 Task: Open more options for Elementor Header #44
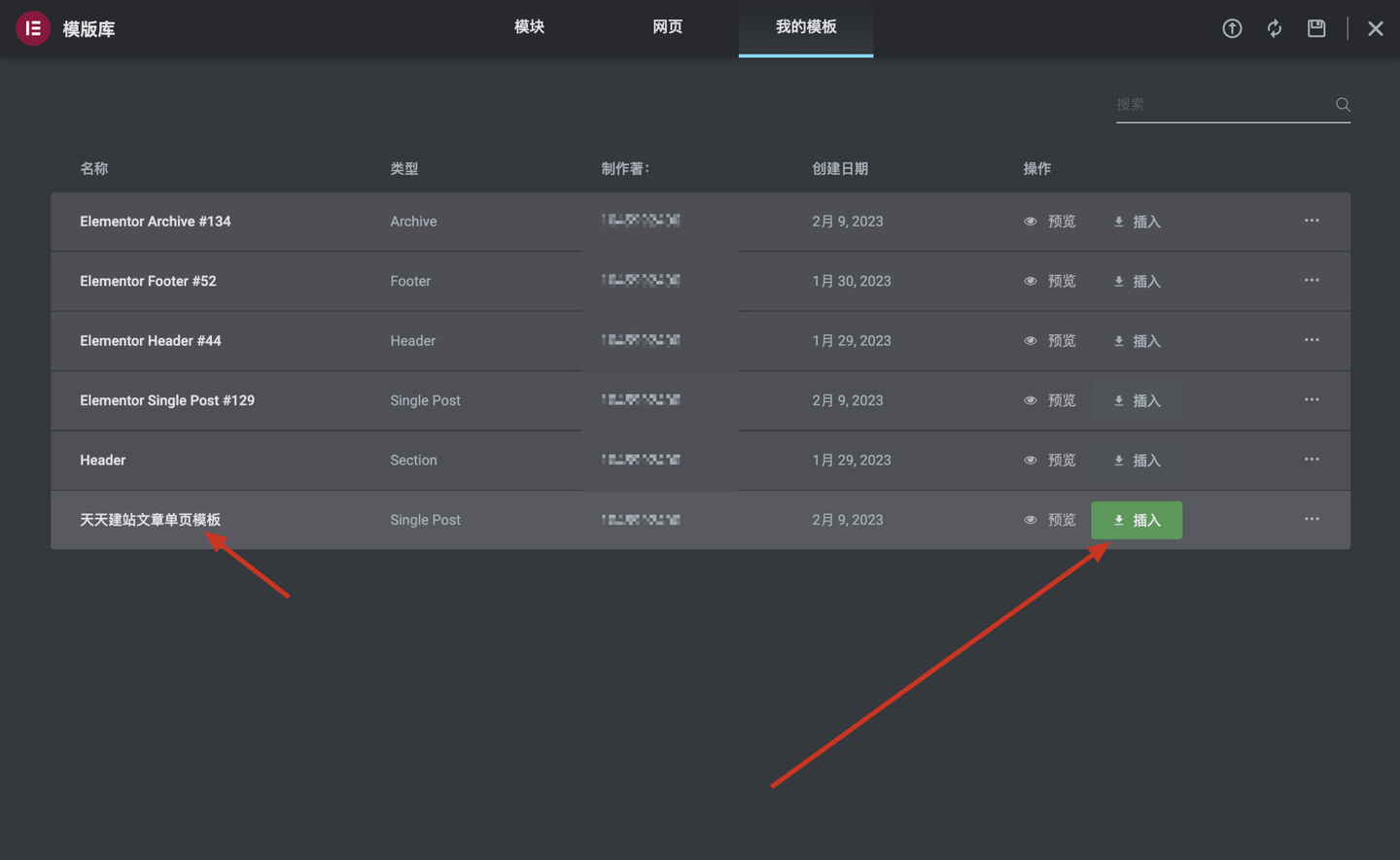click(1312, 340)
